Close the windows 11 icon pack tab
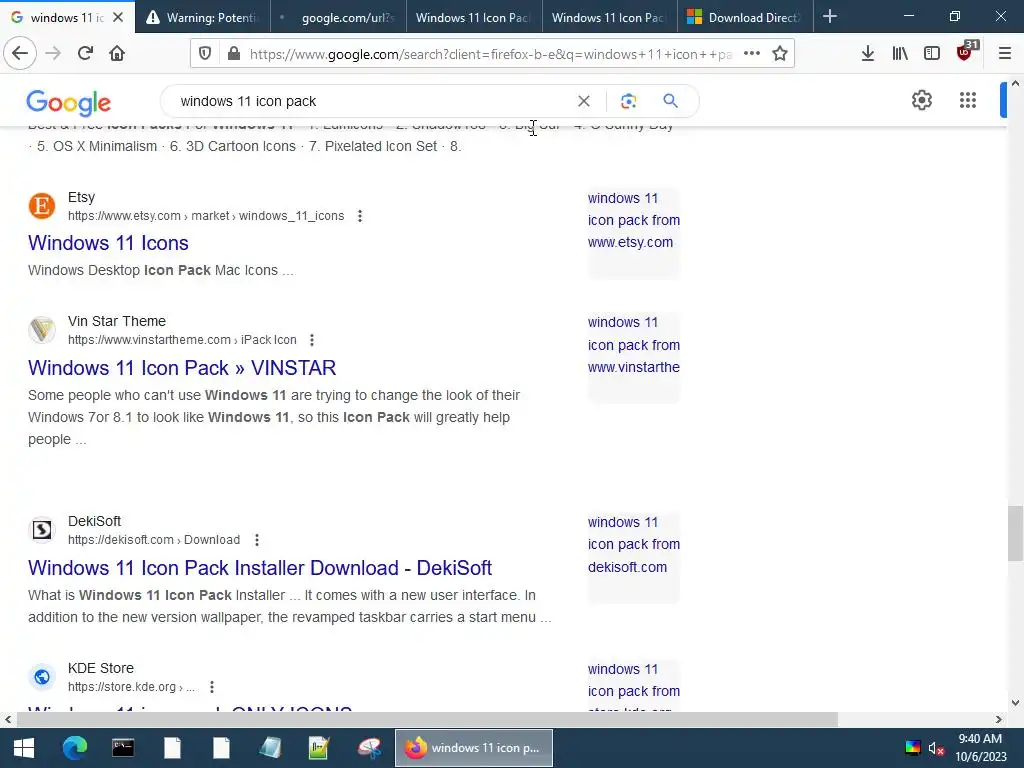The width and height of the screenshot is (1024, 768). click(x=118, y=18)
